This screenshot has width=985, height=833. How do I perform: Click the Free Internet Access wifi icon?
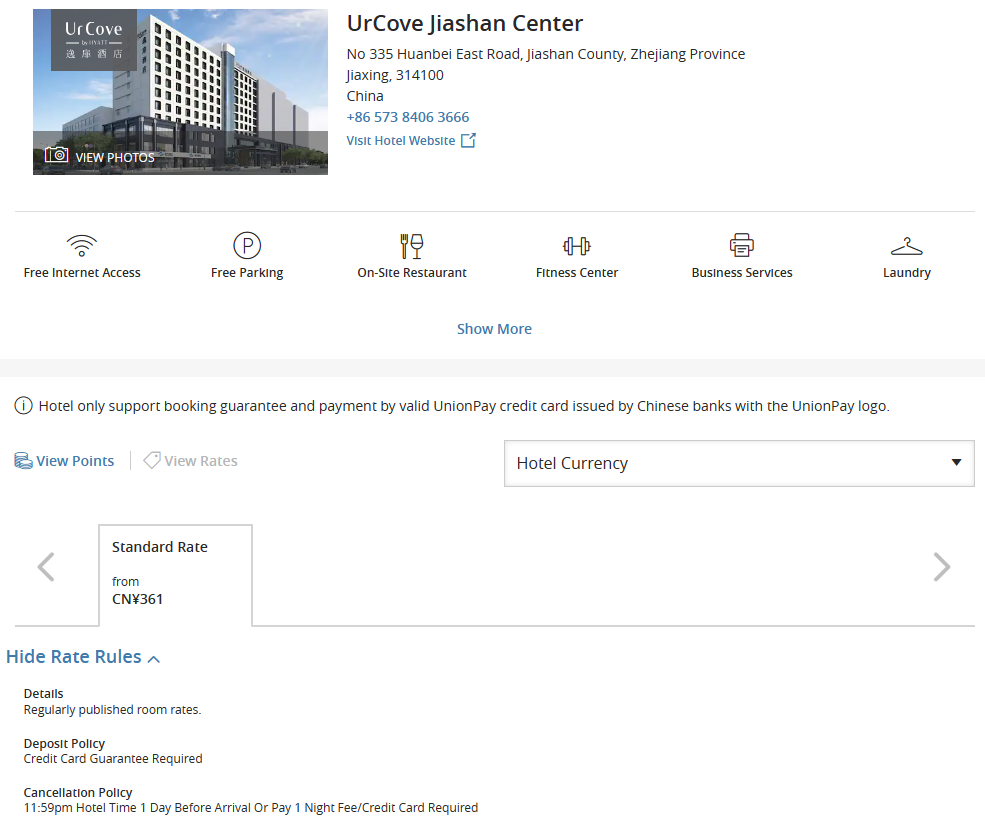tap(82, 245)
